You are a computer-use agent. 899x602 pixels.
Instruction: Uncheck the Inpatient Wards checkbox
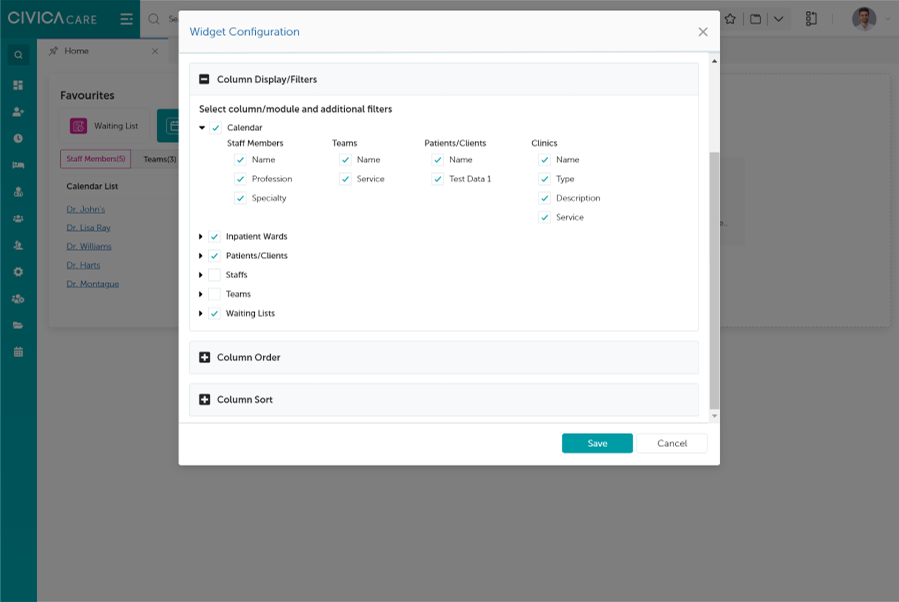pyautogui.click(x=214, y=236)
